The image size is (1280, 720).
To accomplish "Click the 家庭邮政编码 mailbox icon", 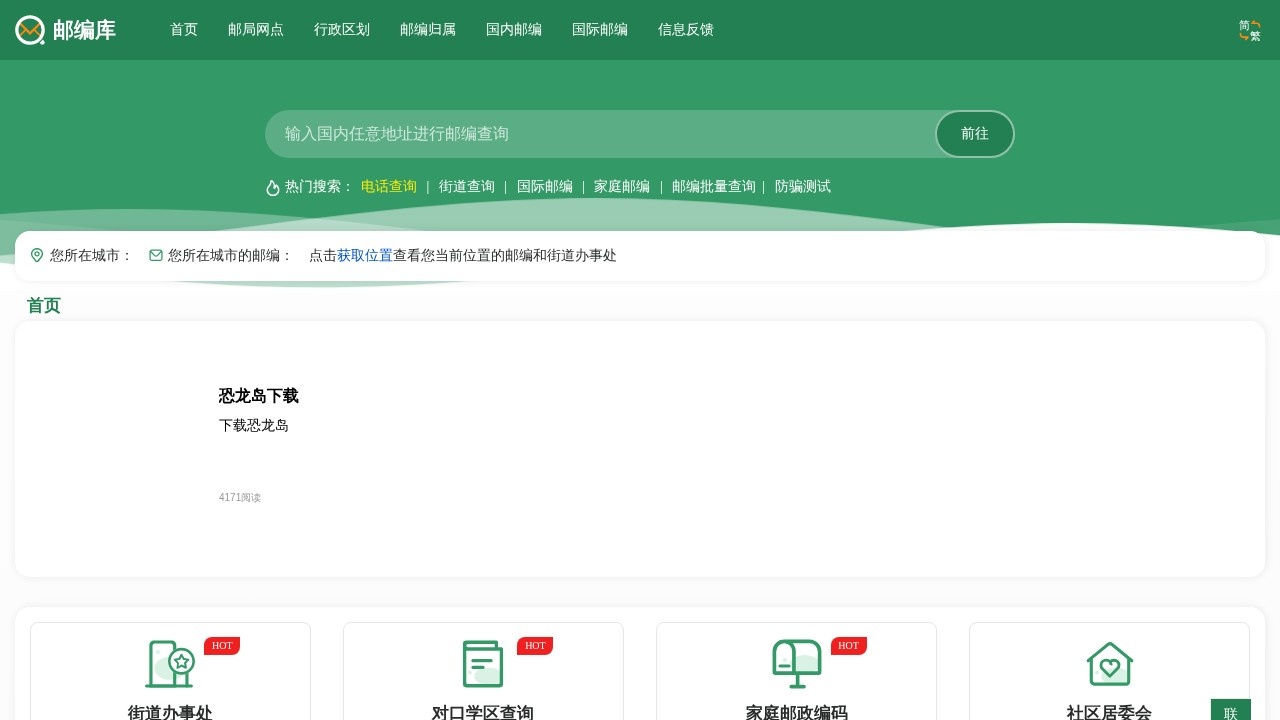I will pyautogui.click(x=796, y=664).
